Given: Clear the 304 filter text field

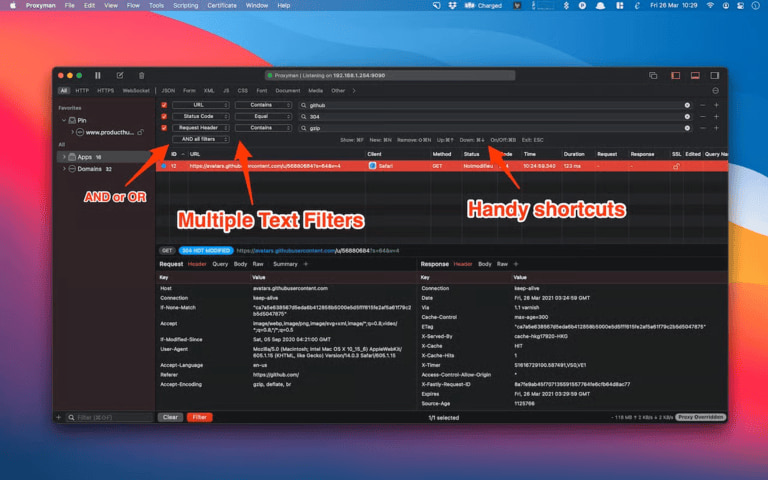Looking at the screenshot, I should pyautogui.click(x=687, y=117).
